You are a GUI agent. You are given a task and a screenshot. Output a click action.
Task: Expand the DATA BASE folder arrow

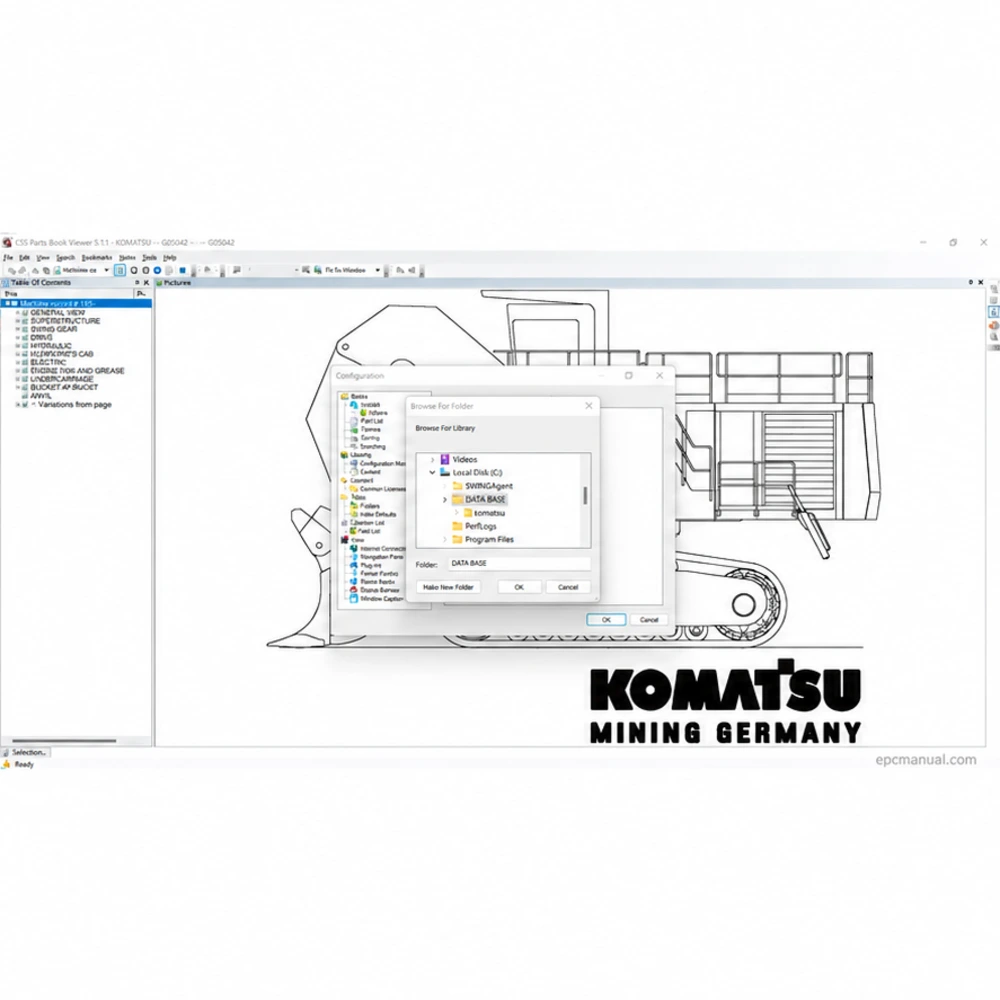point(445,499)
